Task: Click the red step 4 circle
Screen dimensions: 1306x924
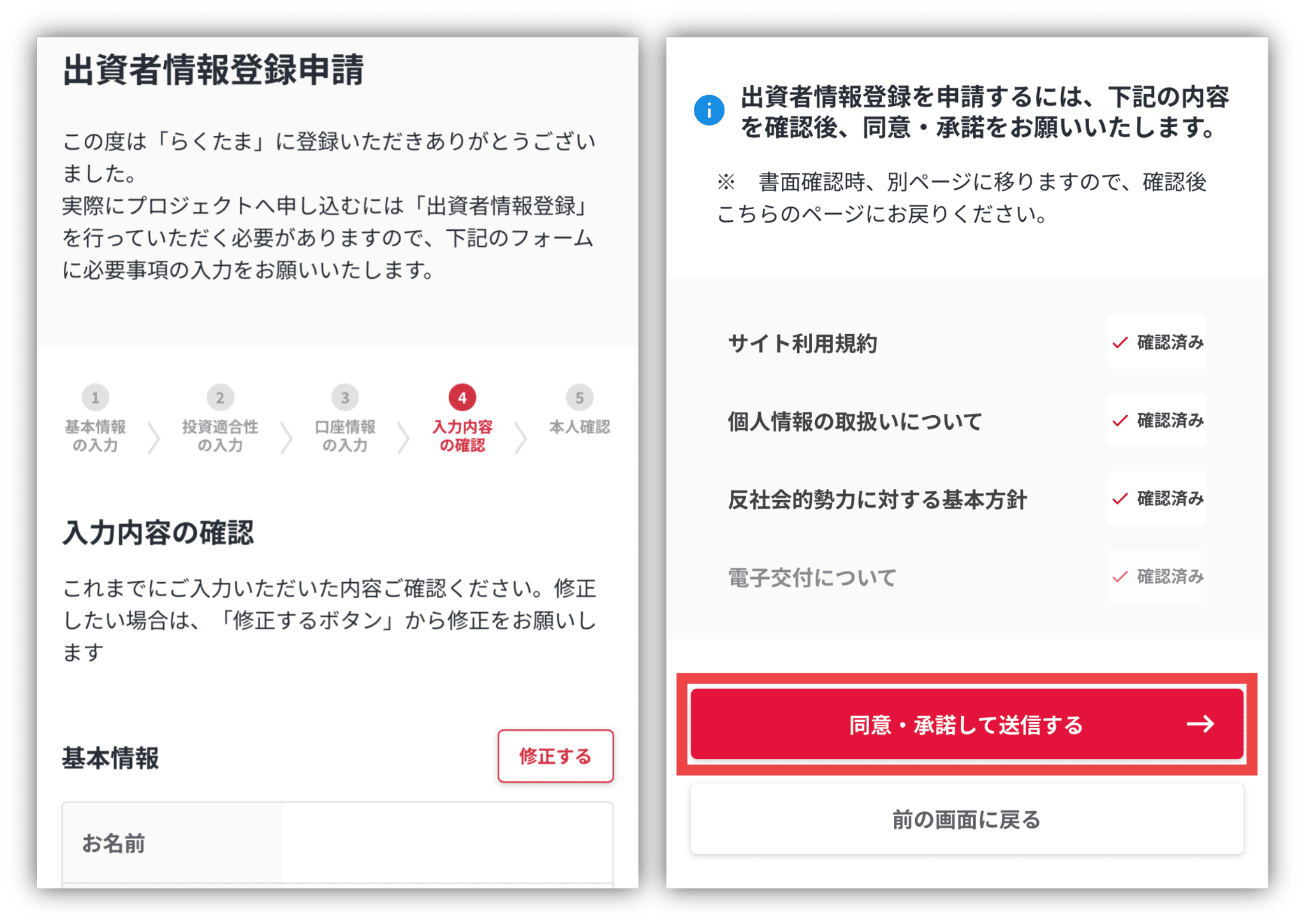Action: 462,398
